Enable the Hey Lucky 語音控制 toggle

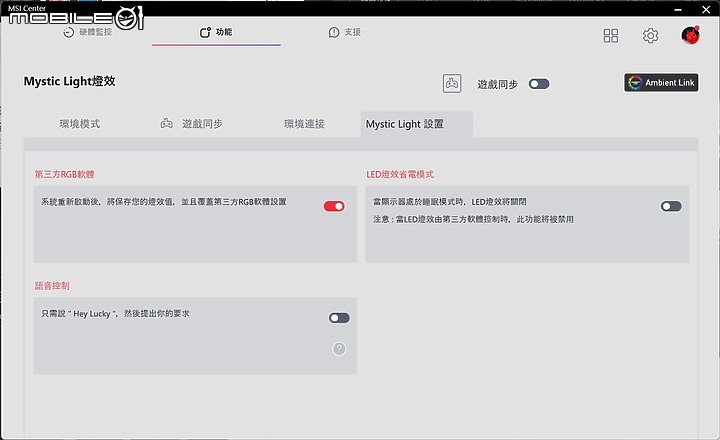tap(339, 318)
